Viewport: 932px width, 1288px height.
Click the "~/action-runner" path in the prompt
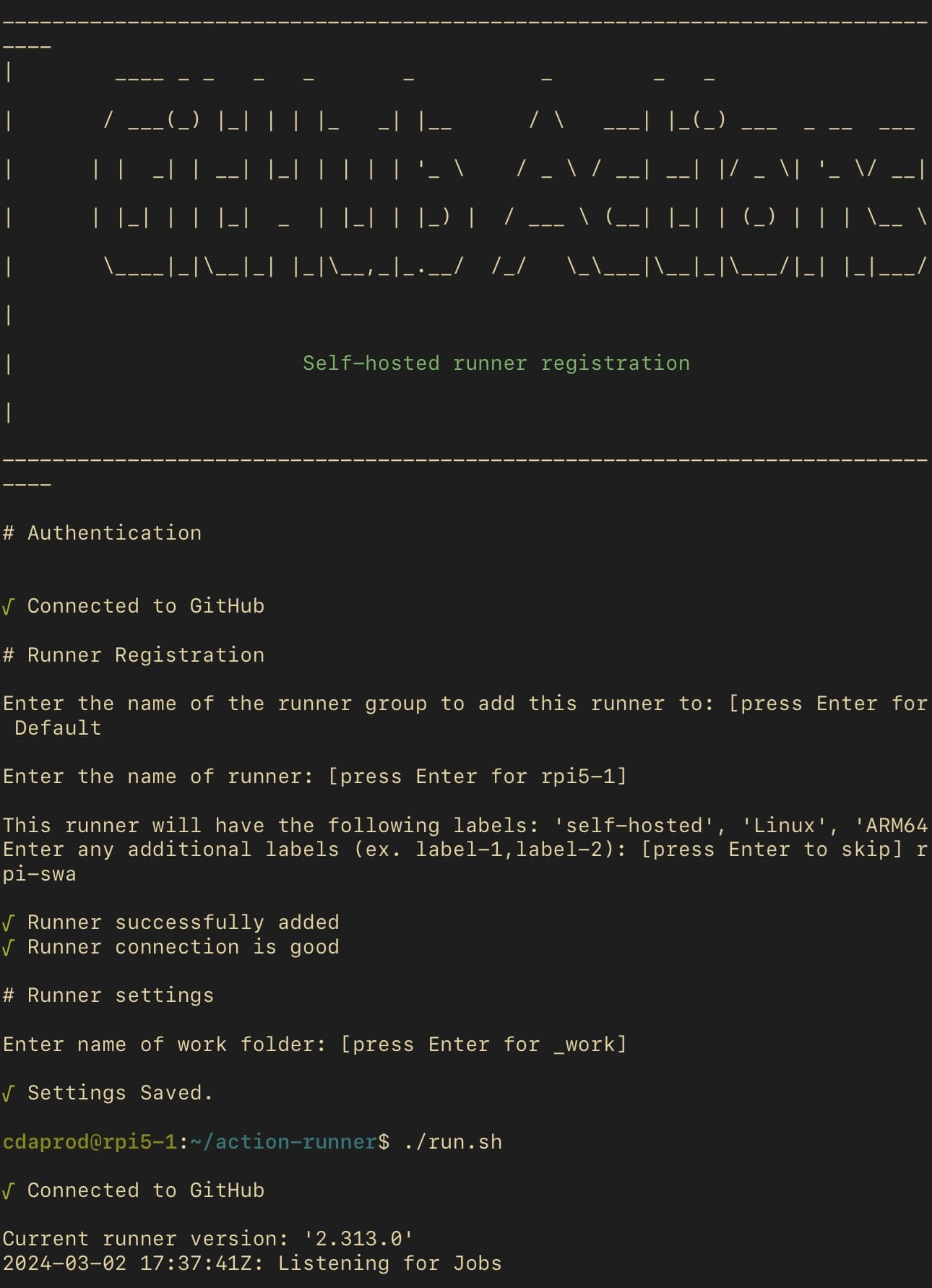(x=284, y=1142)
